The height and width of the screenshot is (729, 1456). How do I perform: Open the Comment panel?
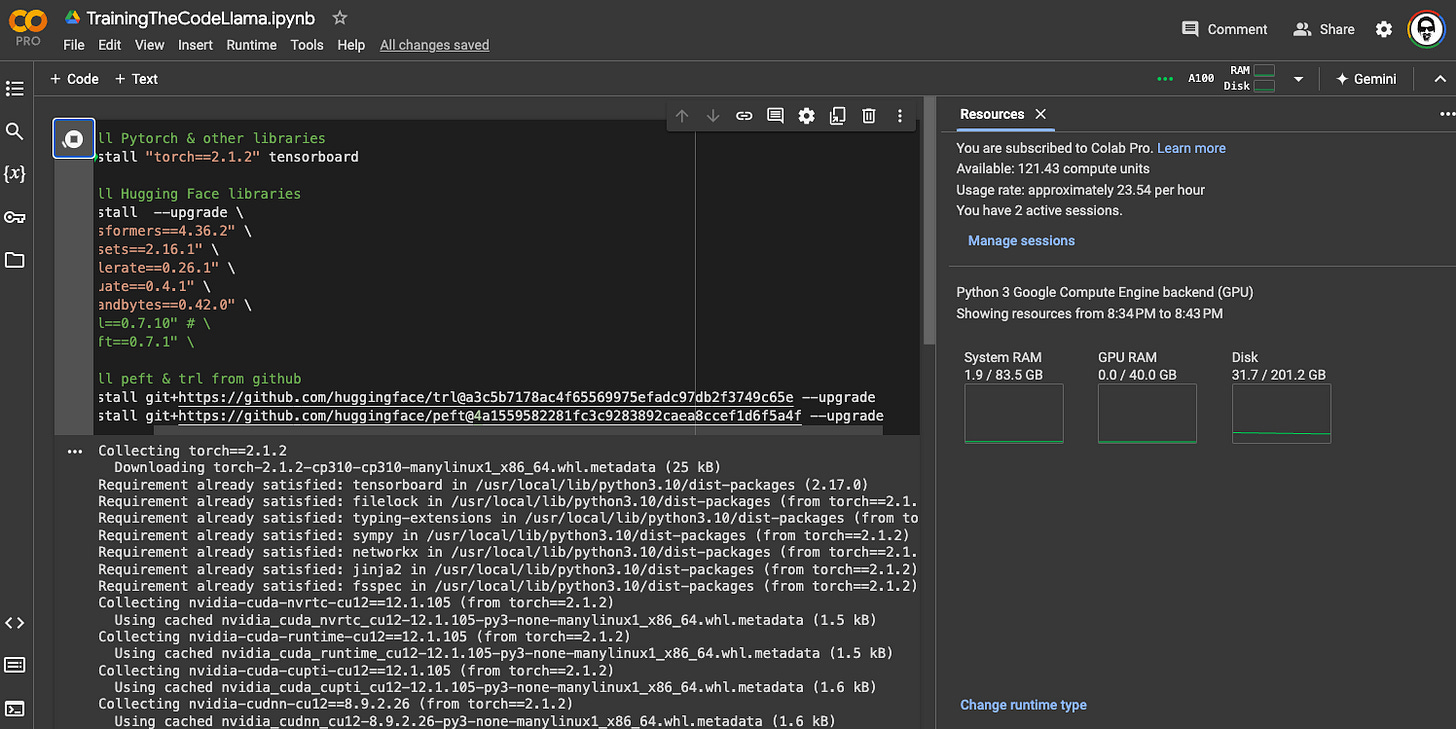click(1224, 29)
